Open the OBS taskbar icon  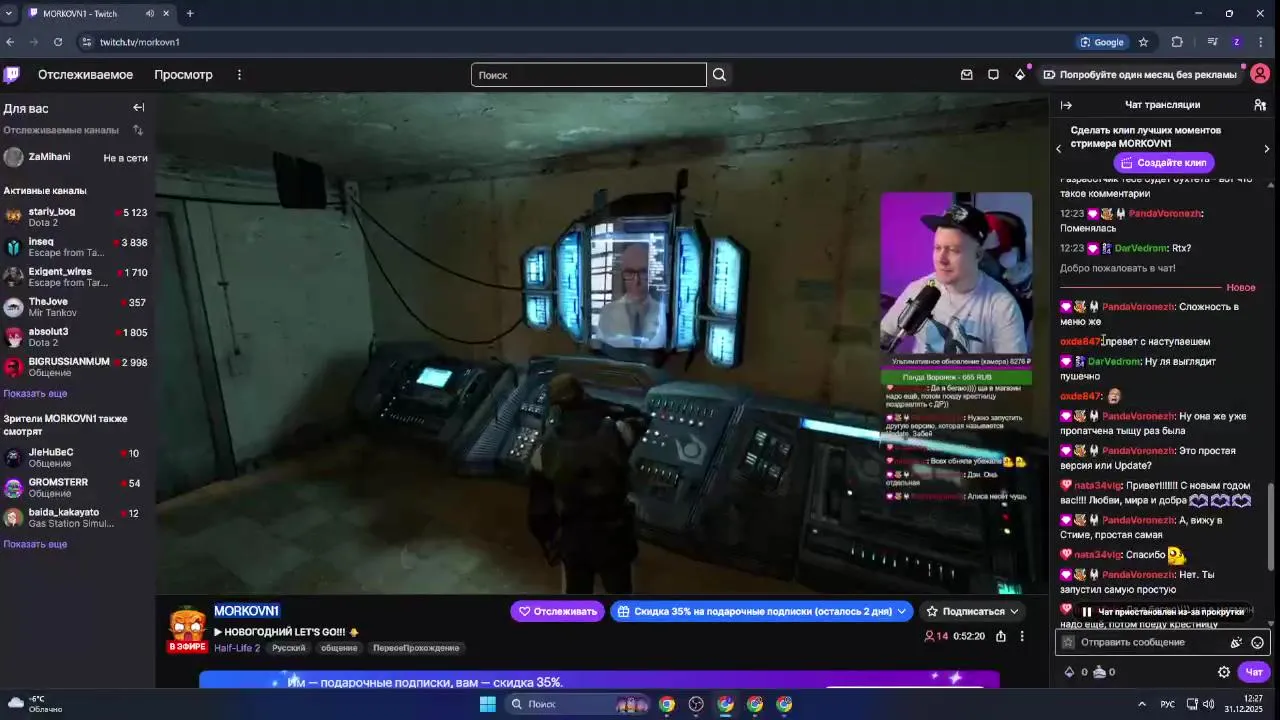(x=696, y=704)
